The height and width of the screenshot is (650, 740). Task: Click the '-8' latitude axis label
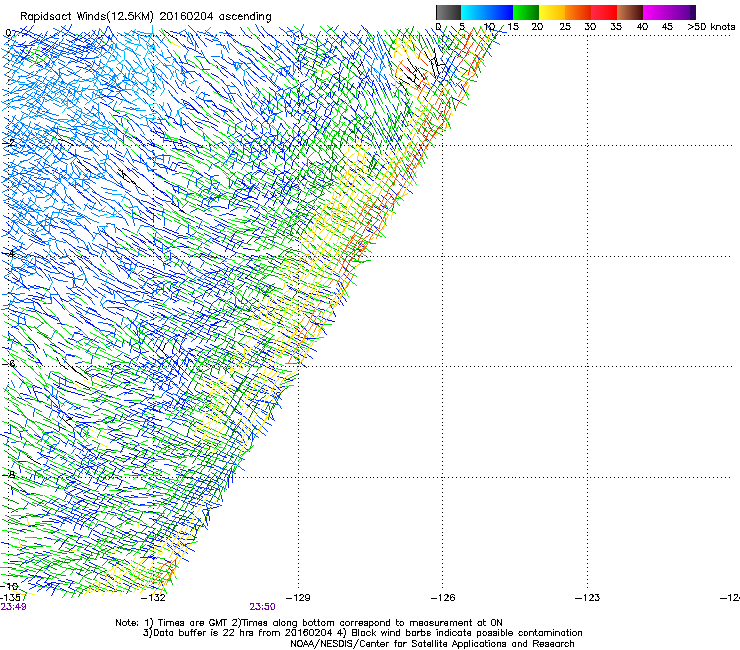point(9,474)
